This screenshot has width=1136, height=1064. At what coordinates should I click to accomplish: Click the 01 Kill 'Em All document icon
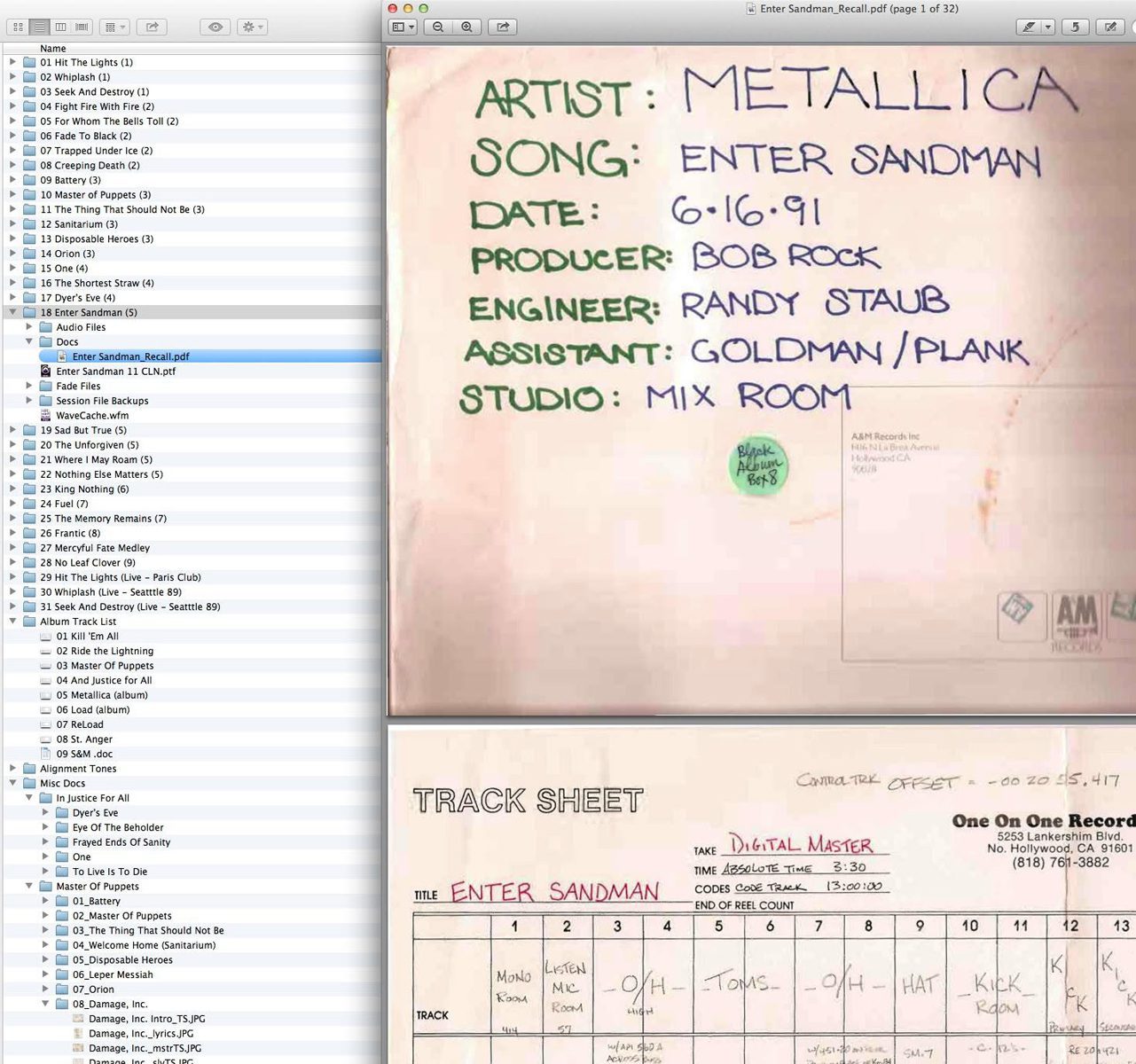point(46,637)
